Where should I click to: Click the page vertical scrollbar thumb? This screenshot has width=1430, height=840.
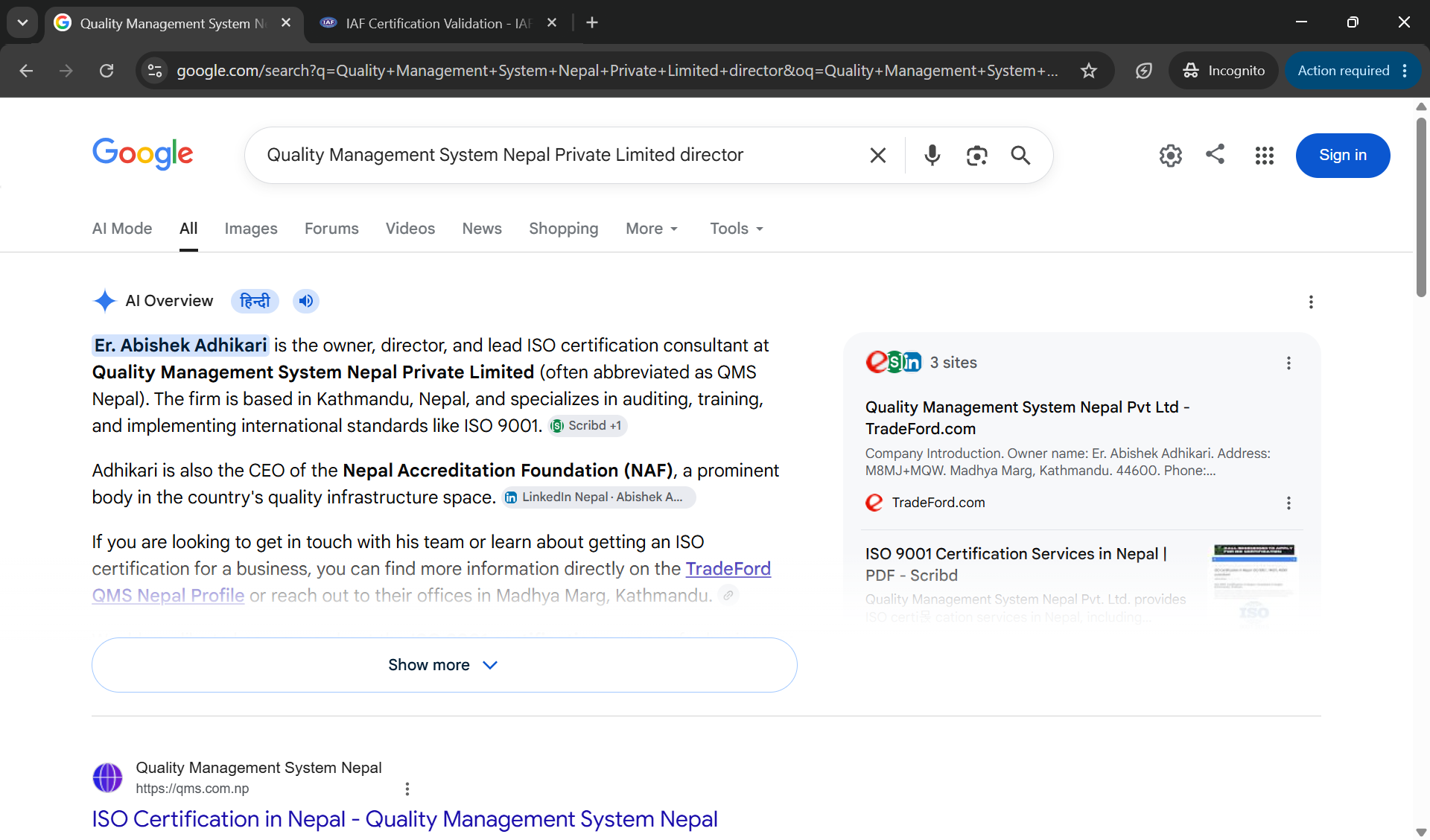[1421, 207]
